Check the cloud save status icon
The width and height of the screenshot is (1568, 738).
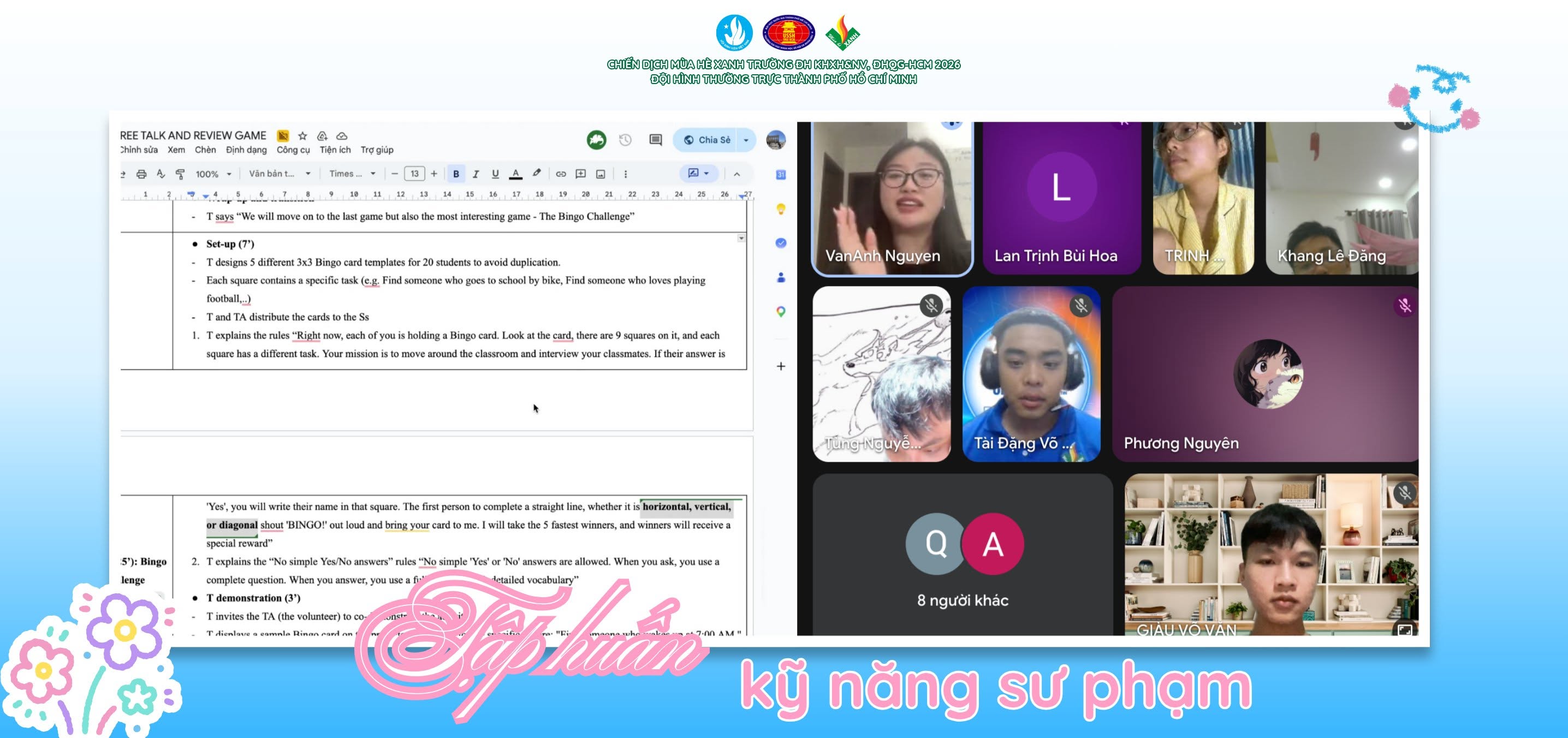coord(342,136)
